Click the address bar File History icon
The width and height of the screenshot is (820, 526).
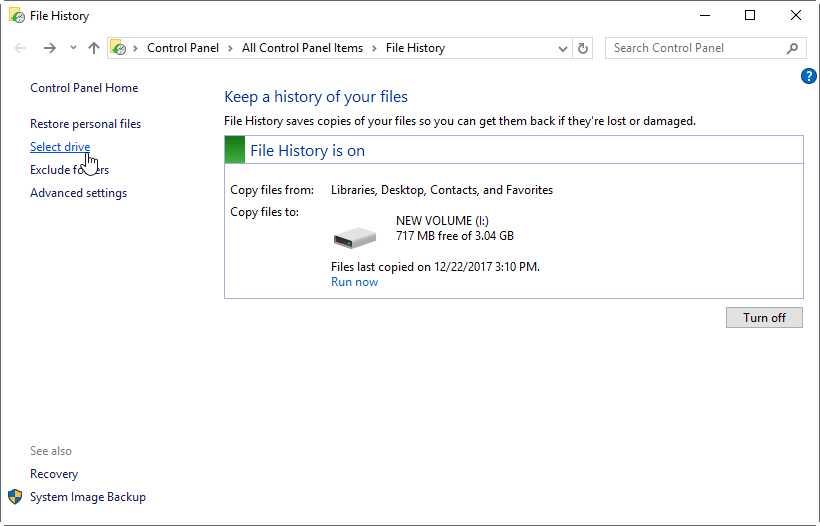(119, 48)
